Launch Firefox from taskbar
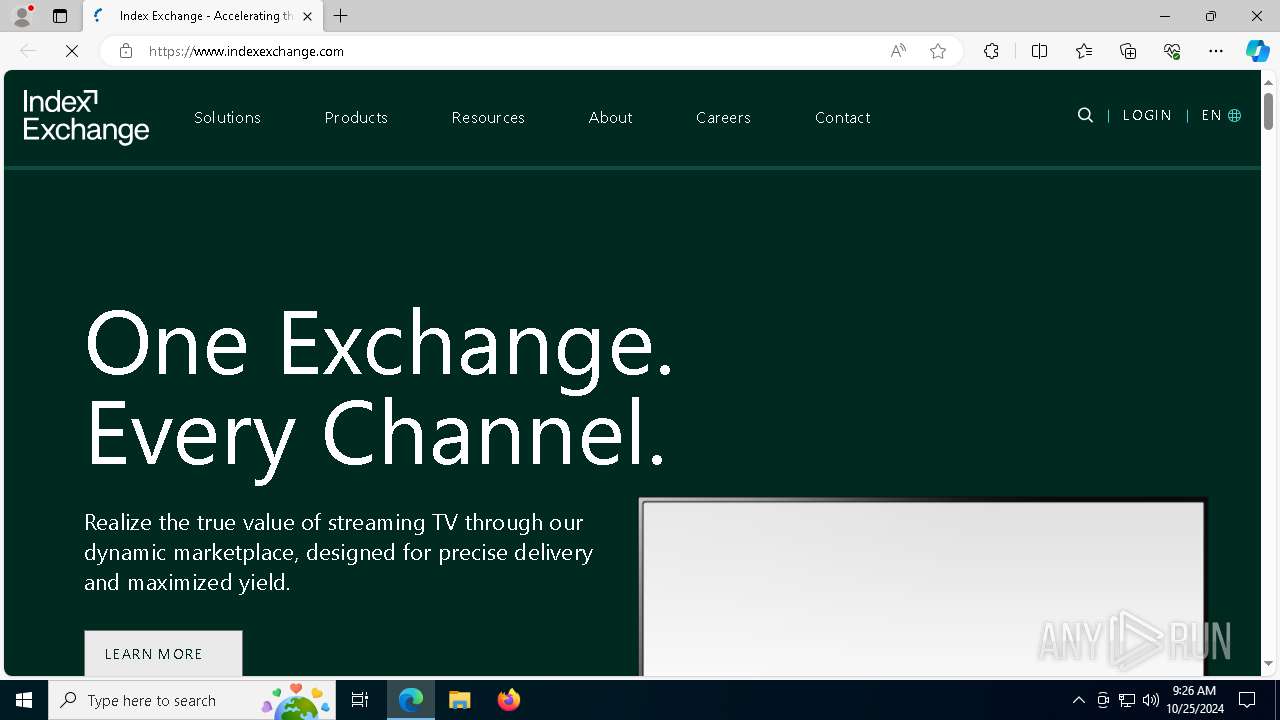Viewport: 1280px width, 720px height. tap(508, 700)
